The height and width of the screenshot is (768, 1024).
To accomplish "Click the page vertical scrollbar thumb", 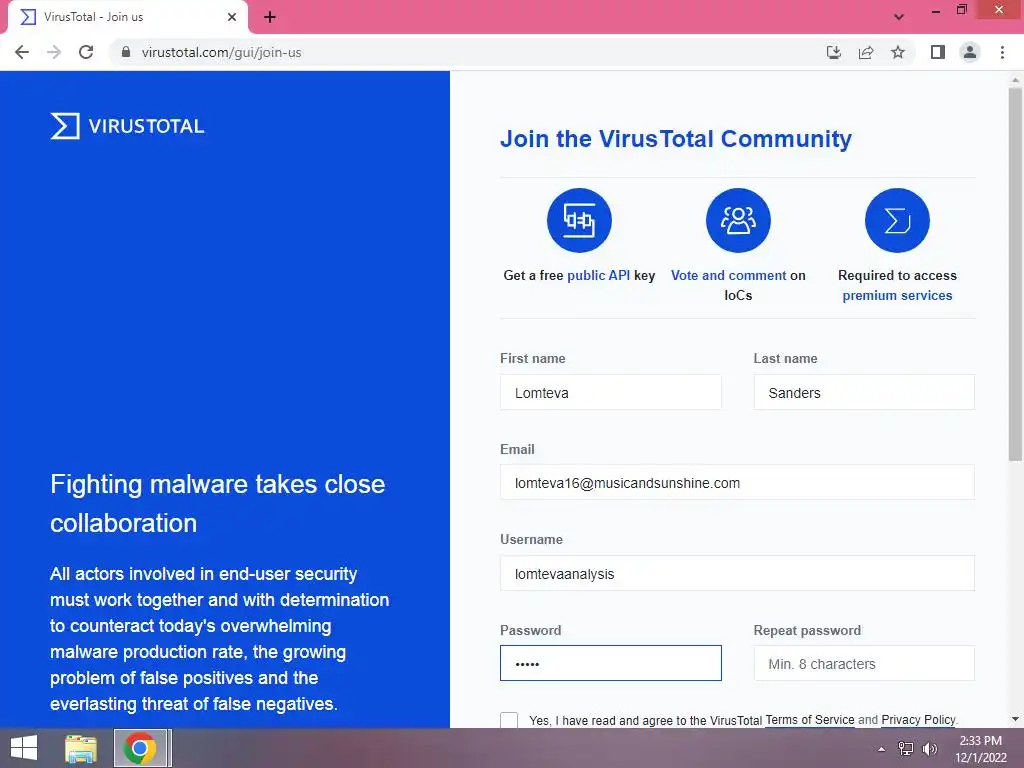I will pos(1015,274).
